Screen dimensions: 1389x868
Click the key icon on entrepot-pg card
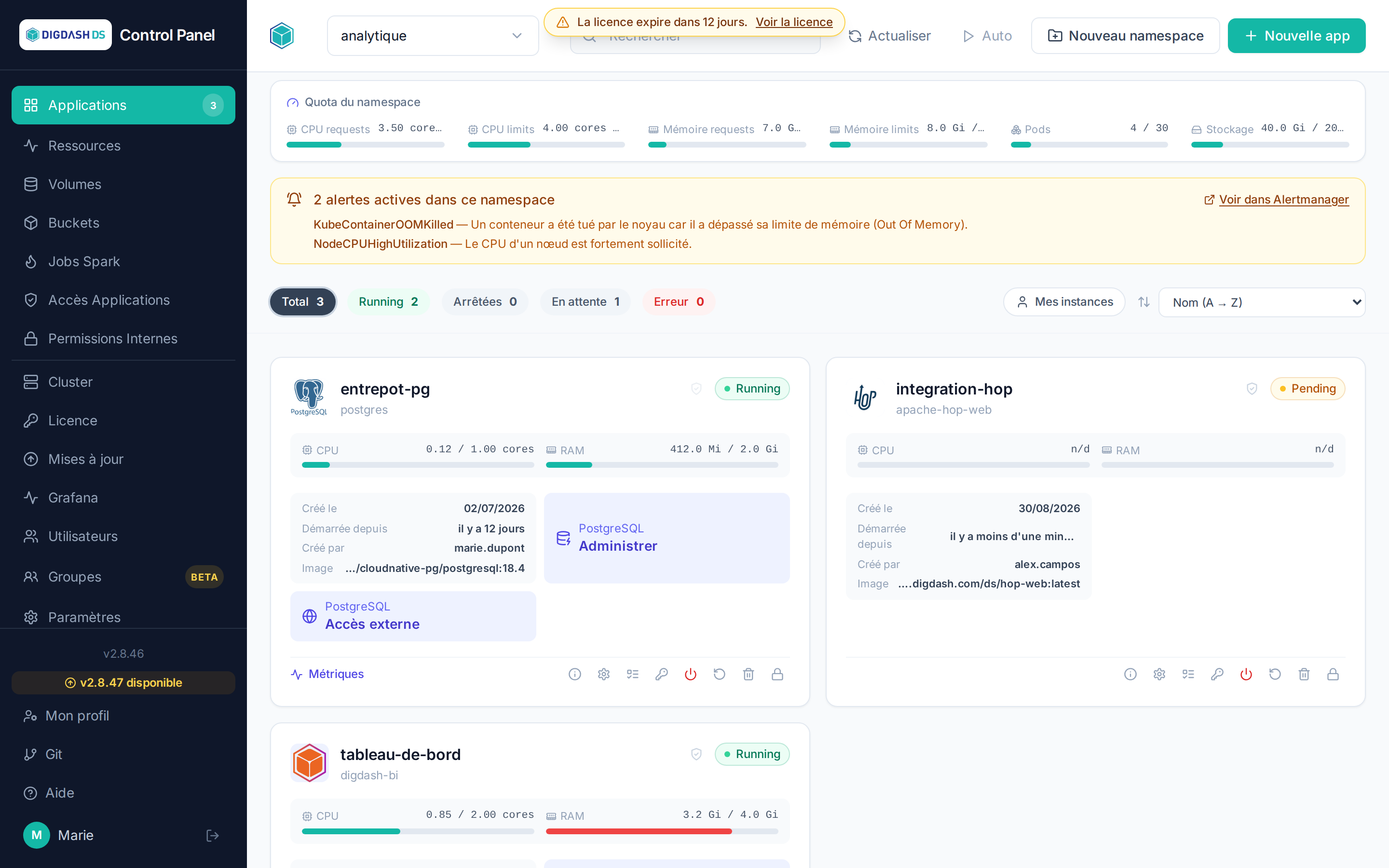[x=661, y=674]
